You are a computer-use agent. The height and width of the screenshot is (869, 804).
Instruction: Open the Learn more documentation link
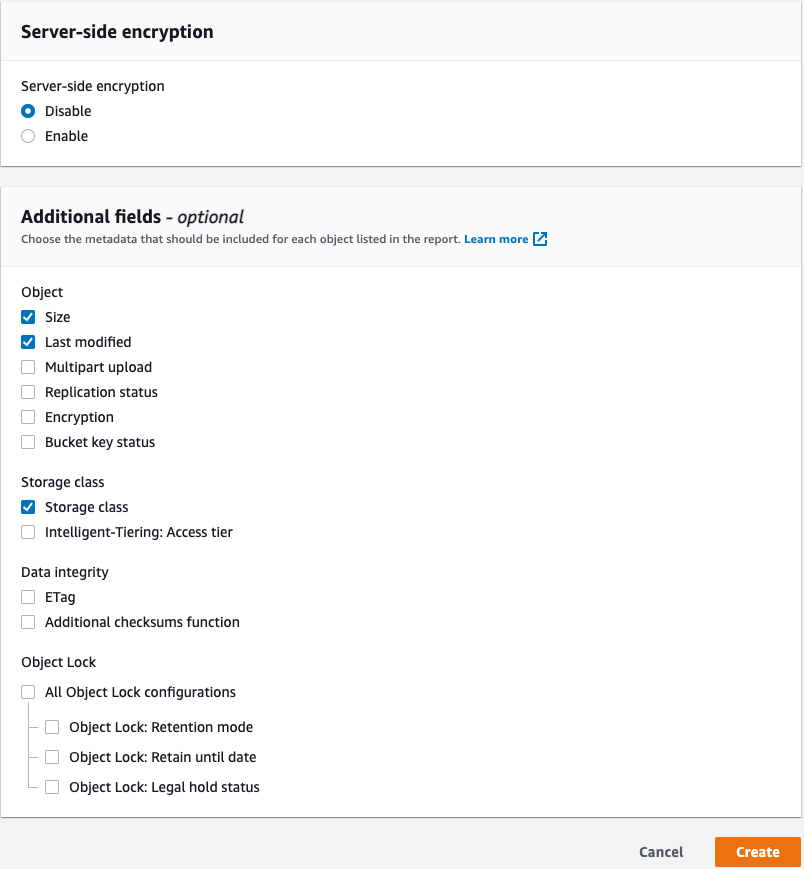(x=498, y=239)
